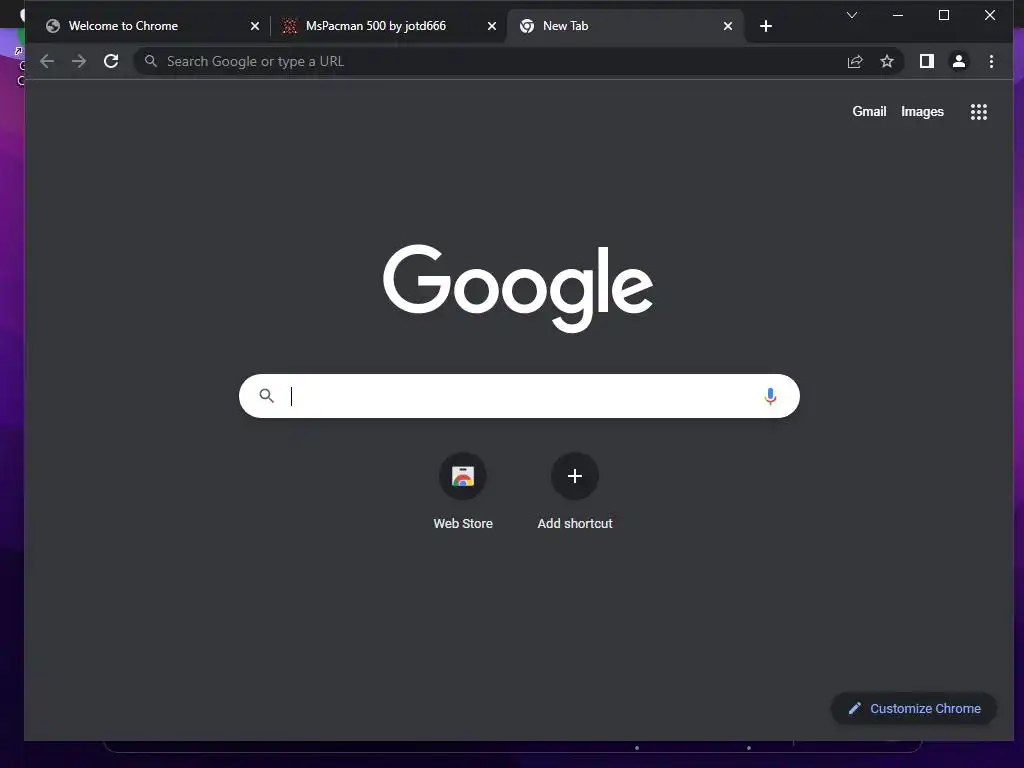Click the forward navigation arrow
This screenshot has height=768, width=1024.
click(x=79, y=61)
